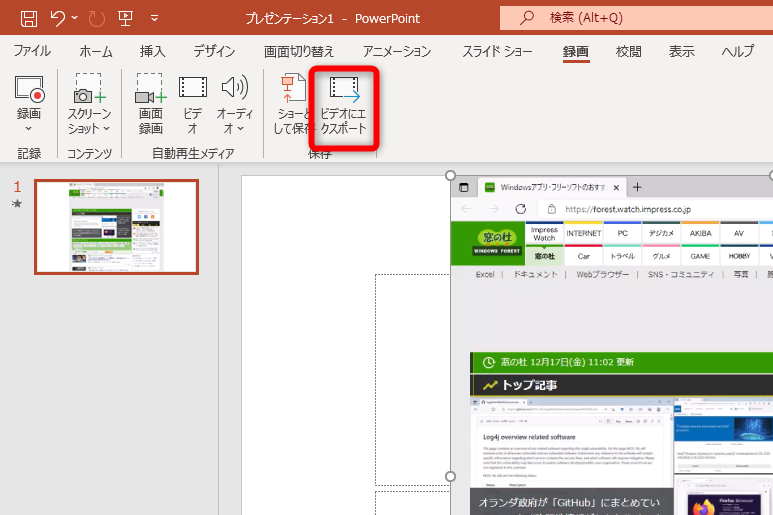Viewport: 773px width, 515px height.
Task: Click the 録画 record button icon
Action: (29, 89)
